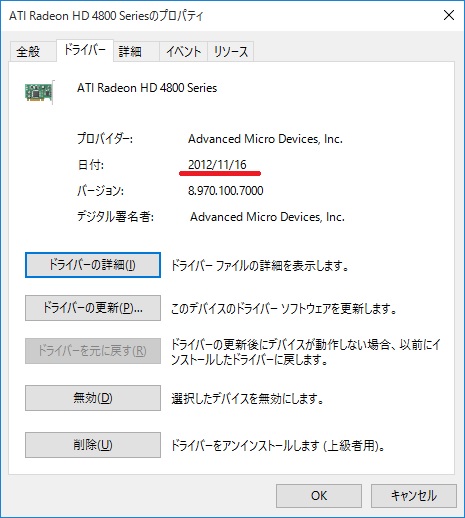Close the properties dialog with the X
The height and width of the screenshot is (518, 465).
click(449, 15)
